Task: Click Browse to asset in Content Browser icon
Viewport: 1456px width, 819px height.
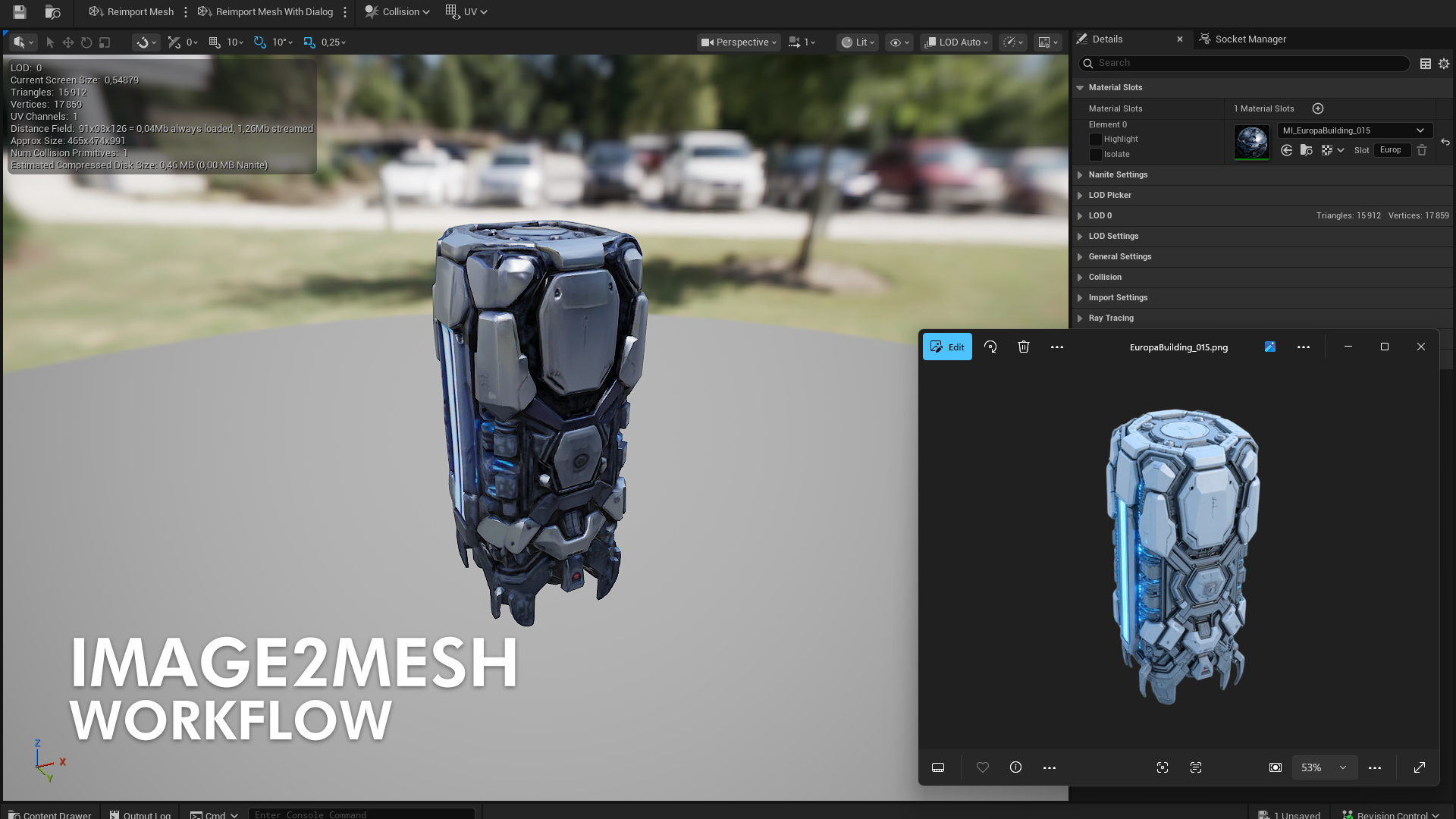Action: click(52, 11)
